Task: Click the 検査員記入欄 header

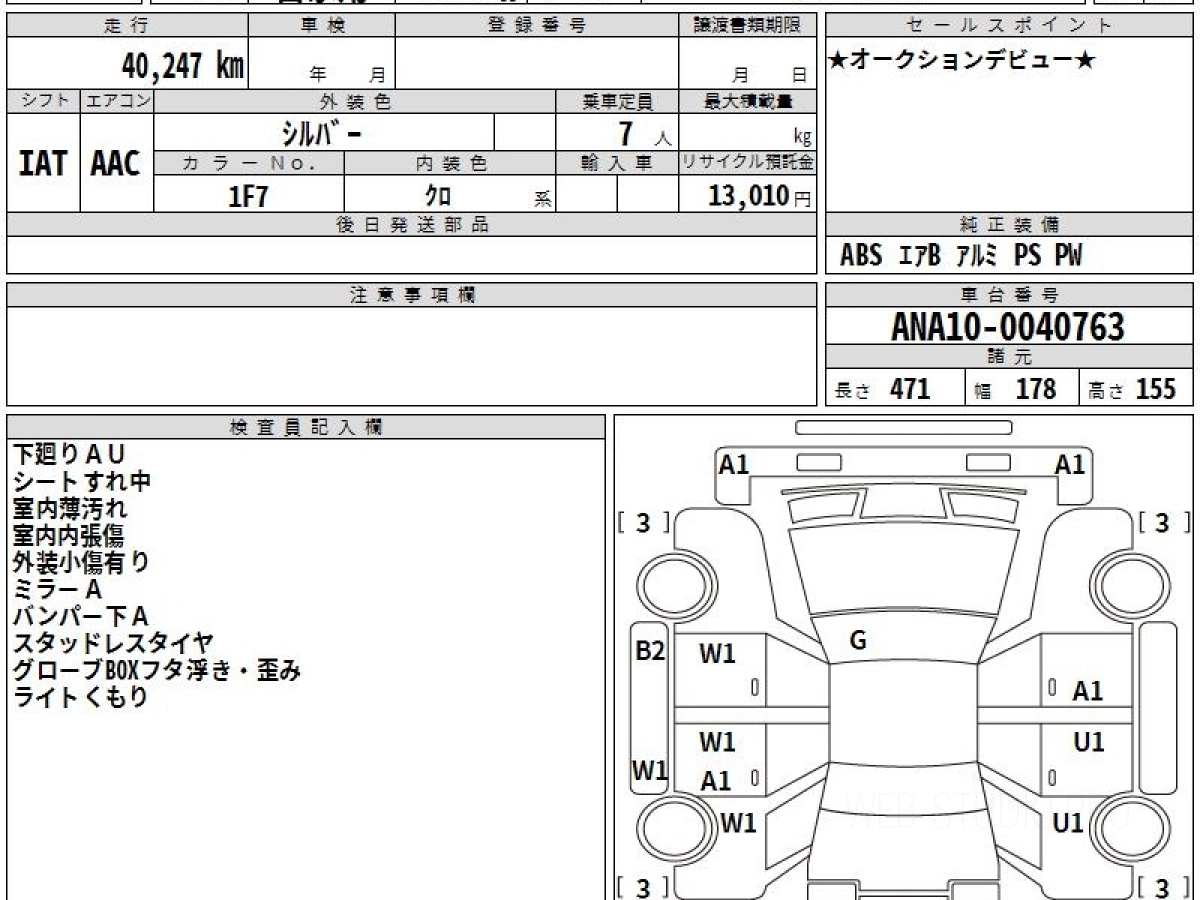Action: click(x=306, y=427)
